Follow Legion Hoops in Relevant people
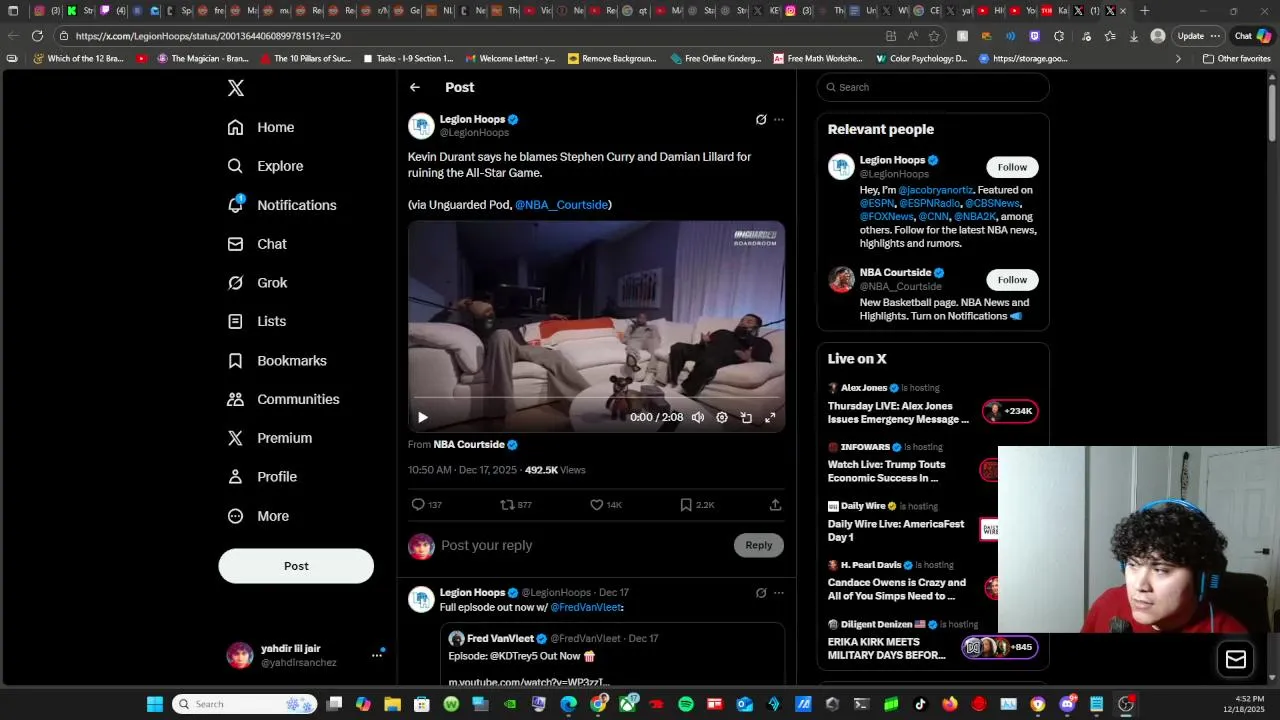This screenshot has height=720, width=1280. tap(1012, 167)
